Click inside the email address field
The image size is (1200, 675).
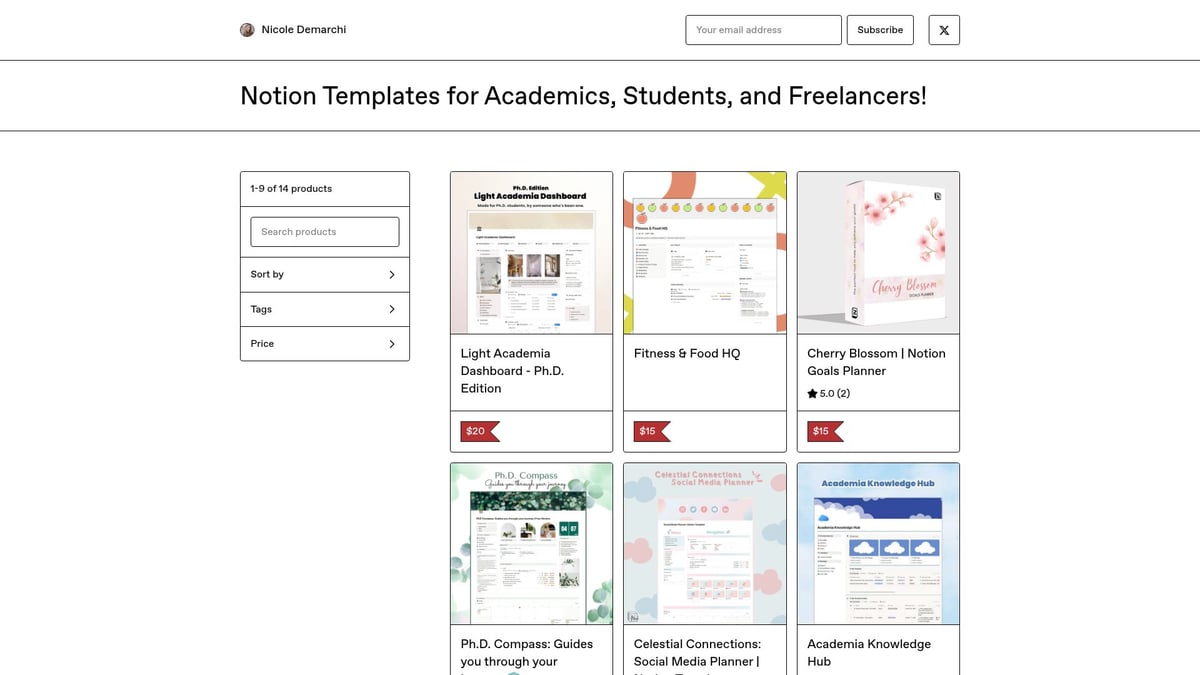pyautogui.click(x=763, y=30)
